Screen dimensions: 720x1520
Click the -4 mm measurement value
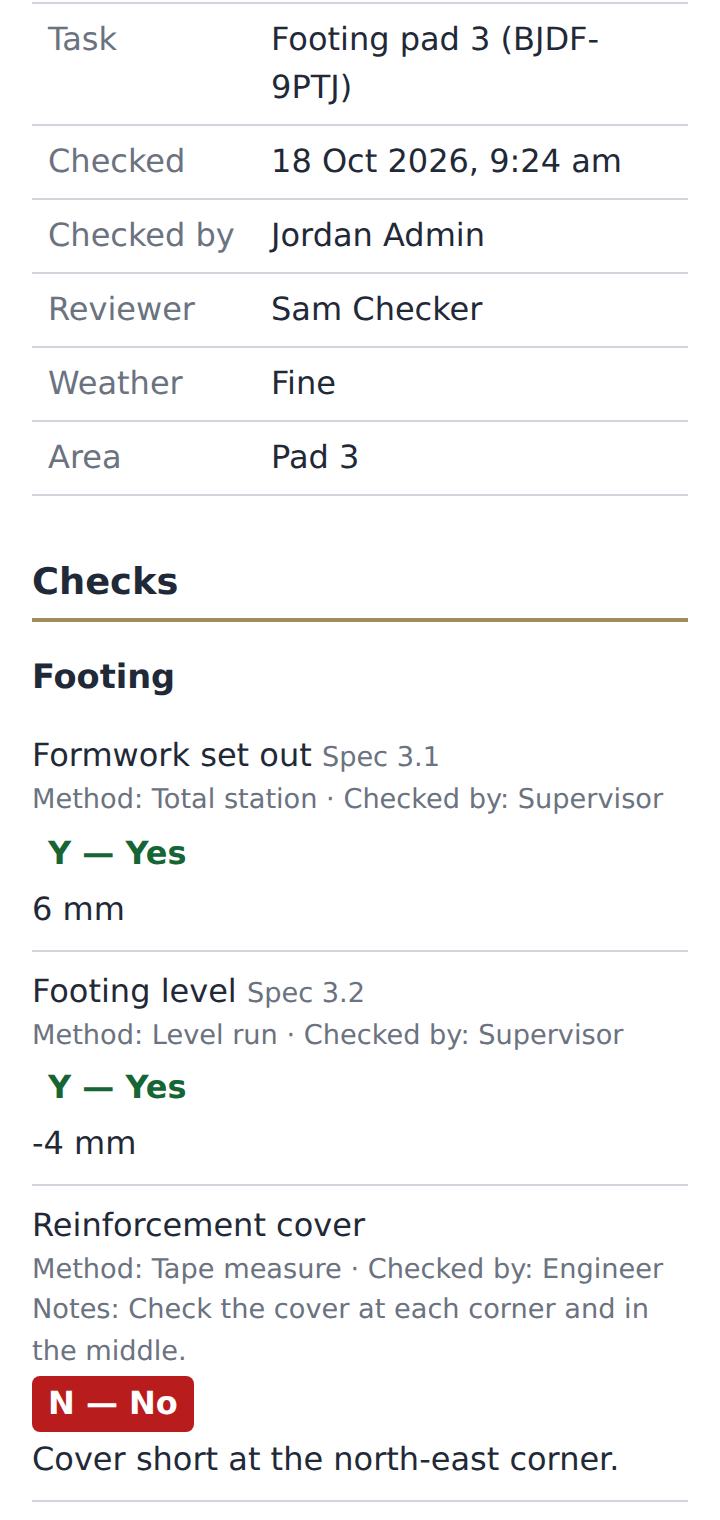[84, 1143]
